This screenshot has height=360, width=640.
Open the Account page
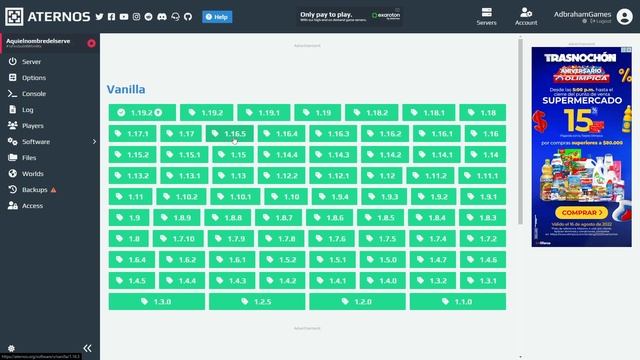click(x=526, y=17)
